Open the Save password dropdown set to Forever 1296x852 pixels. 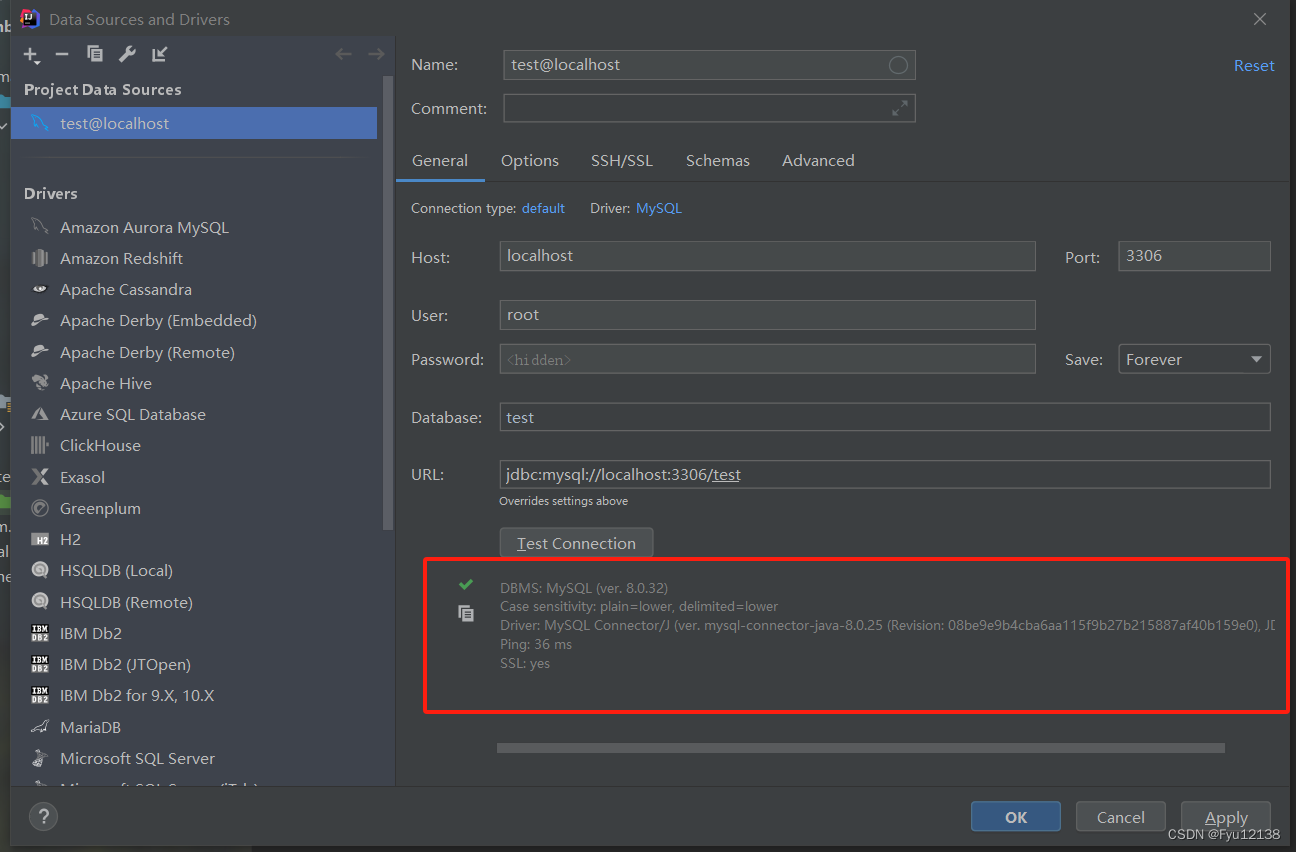pos(1193,358)
